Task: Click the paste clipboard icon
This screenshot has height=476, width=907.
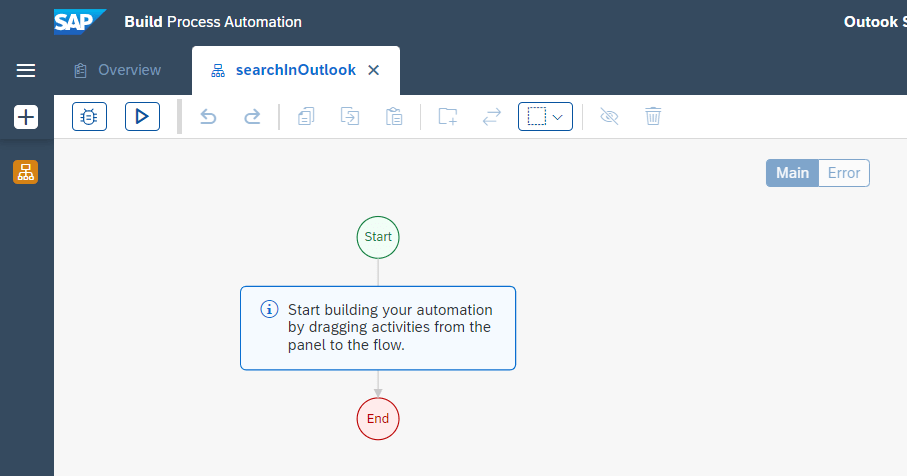Action: (394, 117)
